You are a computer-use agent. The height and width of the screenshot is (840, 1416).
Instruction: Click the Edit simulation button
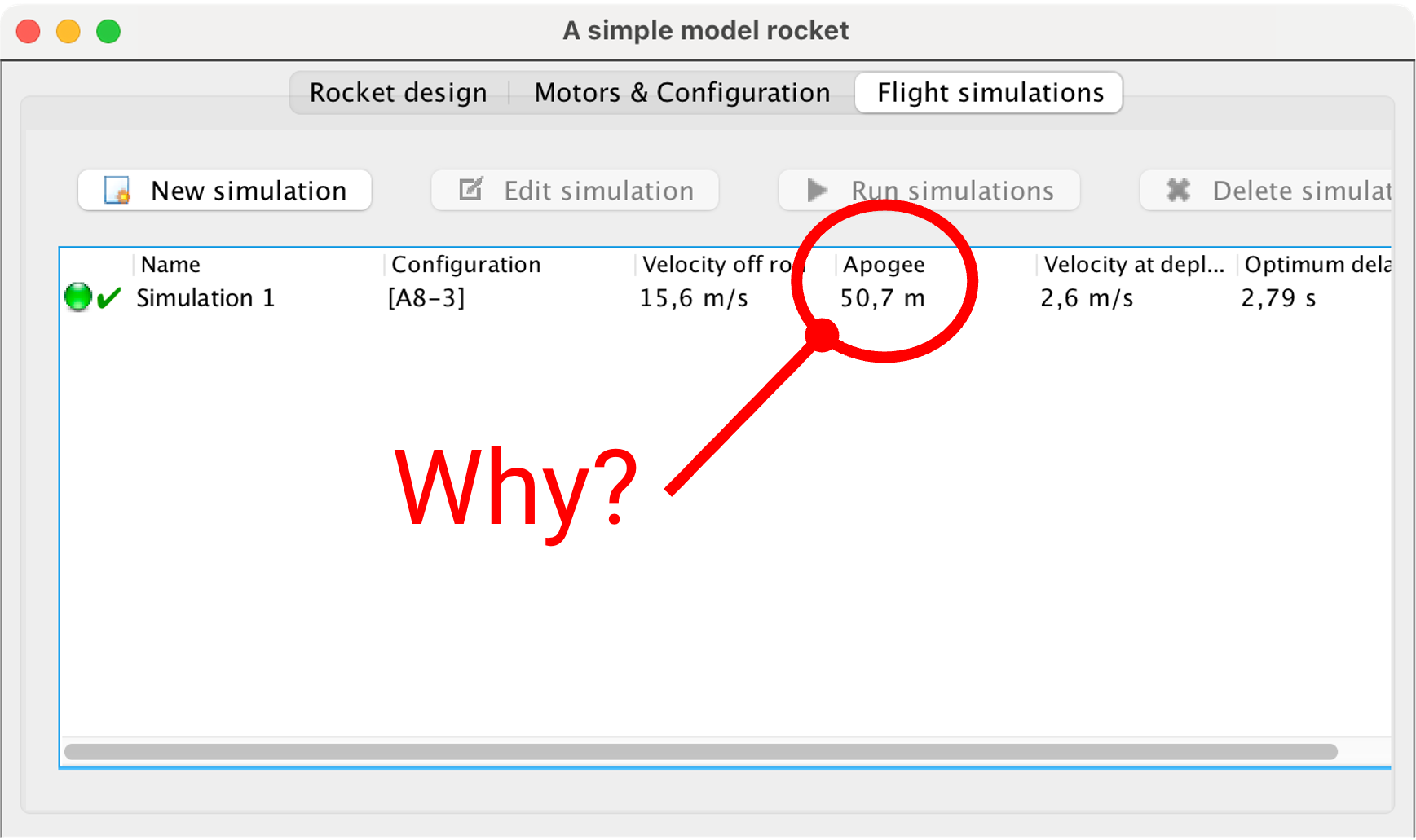[x=574, y=190]
